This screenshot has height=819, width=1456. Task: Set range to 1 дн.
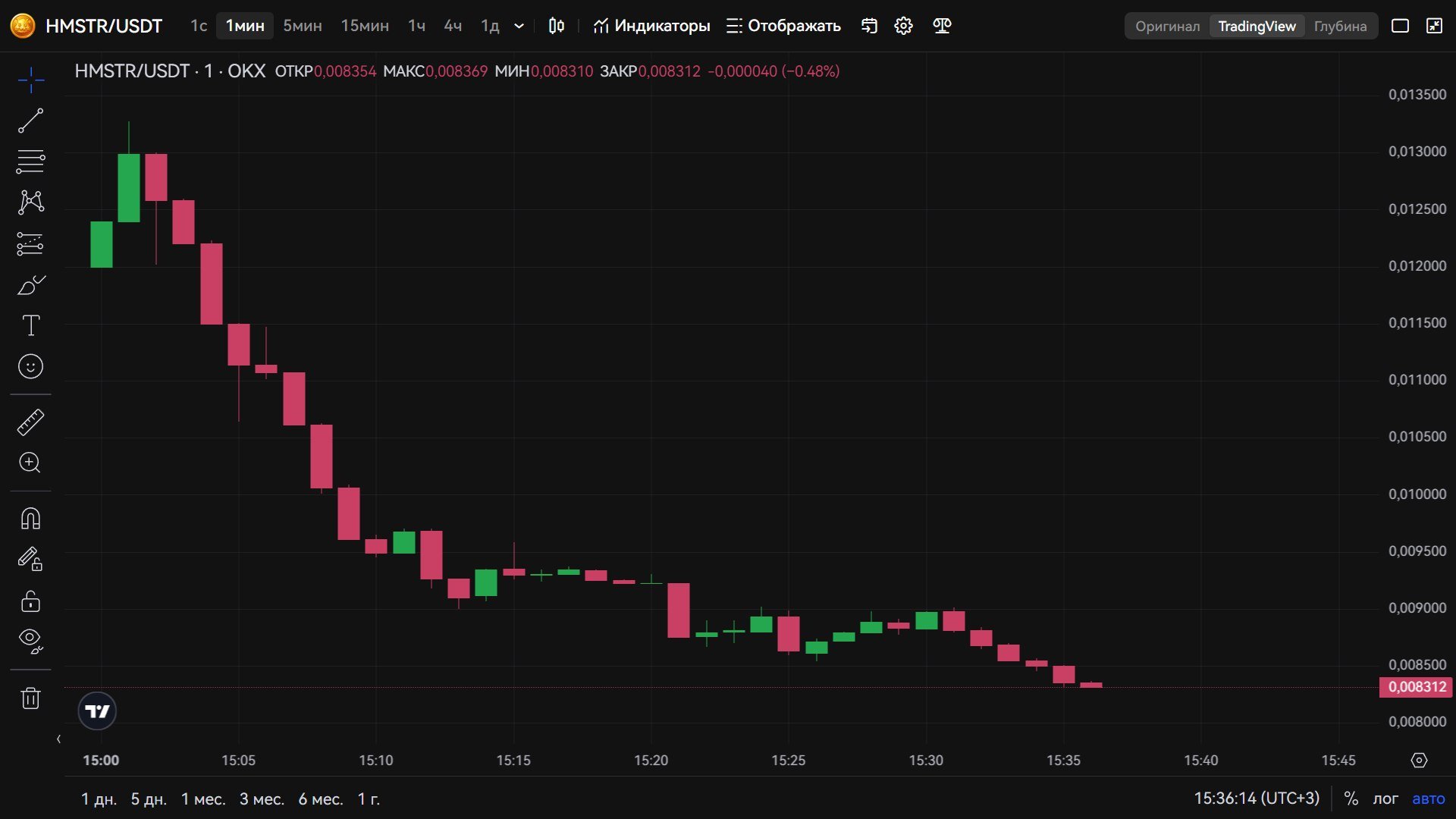tap(99, 799)
